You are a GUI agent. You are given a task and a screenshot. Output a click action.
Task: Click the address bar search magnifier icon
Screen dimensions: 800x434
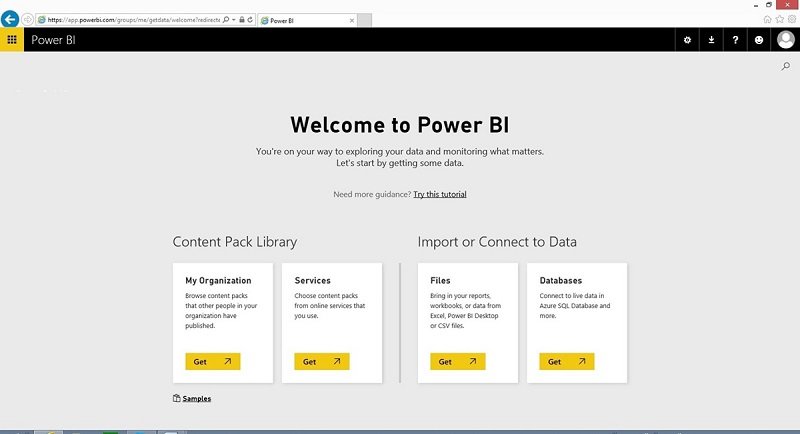click(226, 20)
